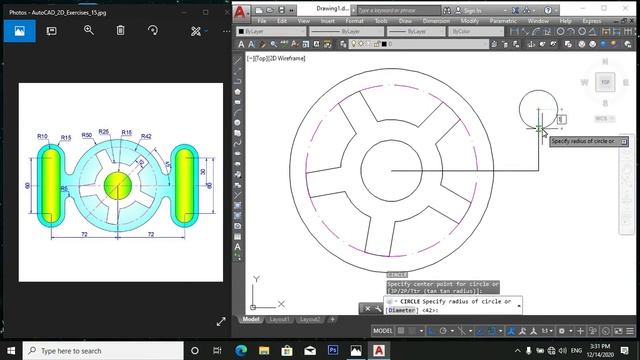
Task: Open the Draw menu
Action: point(405,21)
